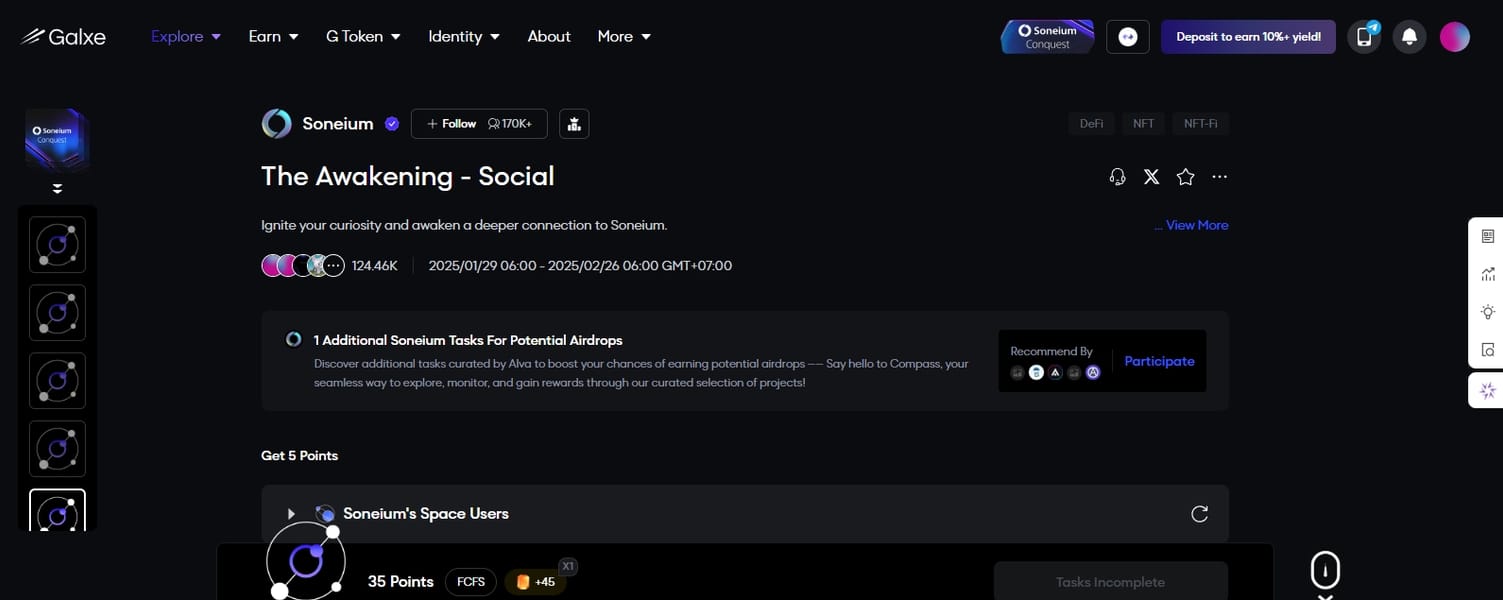1503x600 pixels.
Task: Open the mobile app phone icon
Action: [x=1364, y=37]
